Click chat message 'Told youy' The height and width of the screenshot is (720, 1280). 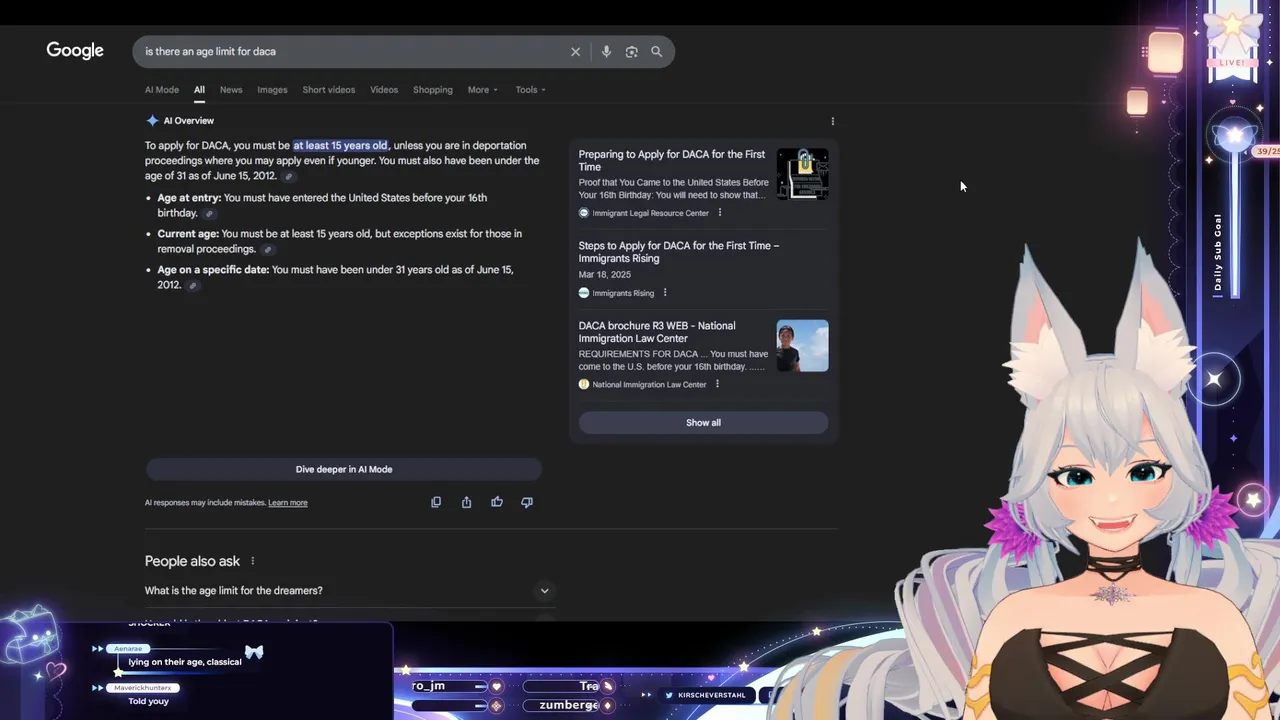(149, 701)
